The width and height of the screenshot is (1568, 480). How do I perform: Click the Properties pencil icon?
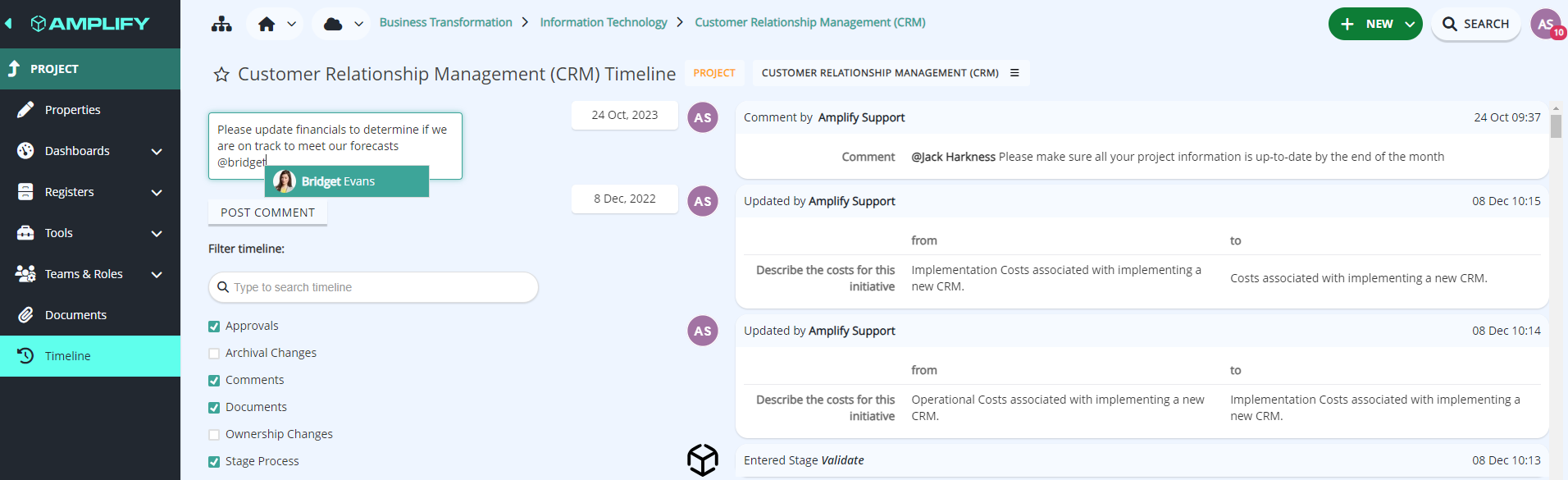coord(25,110)
